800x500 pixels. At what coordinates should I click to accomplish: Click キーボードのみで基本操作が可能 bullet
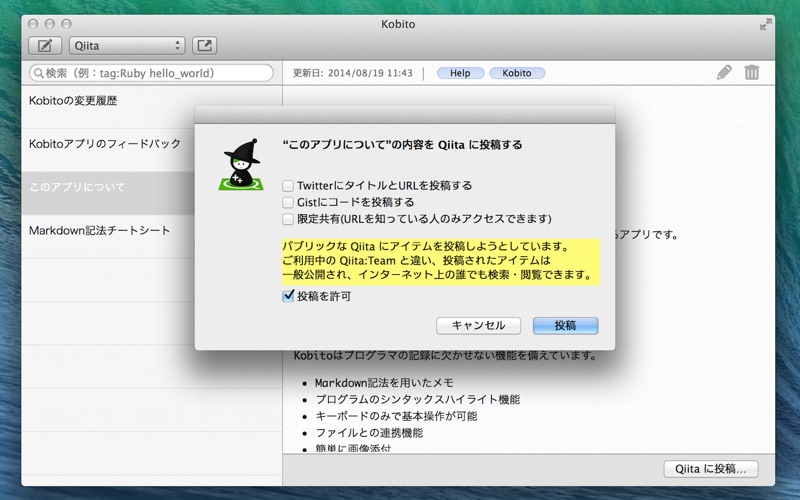click(396, 416)
